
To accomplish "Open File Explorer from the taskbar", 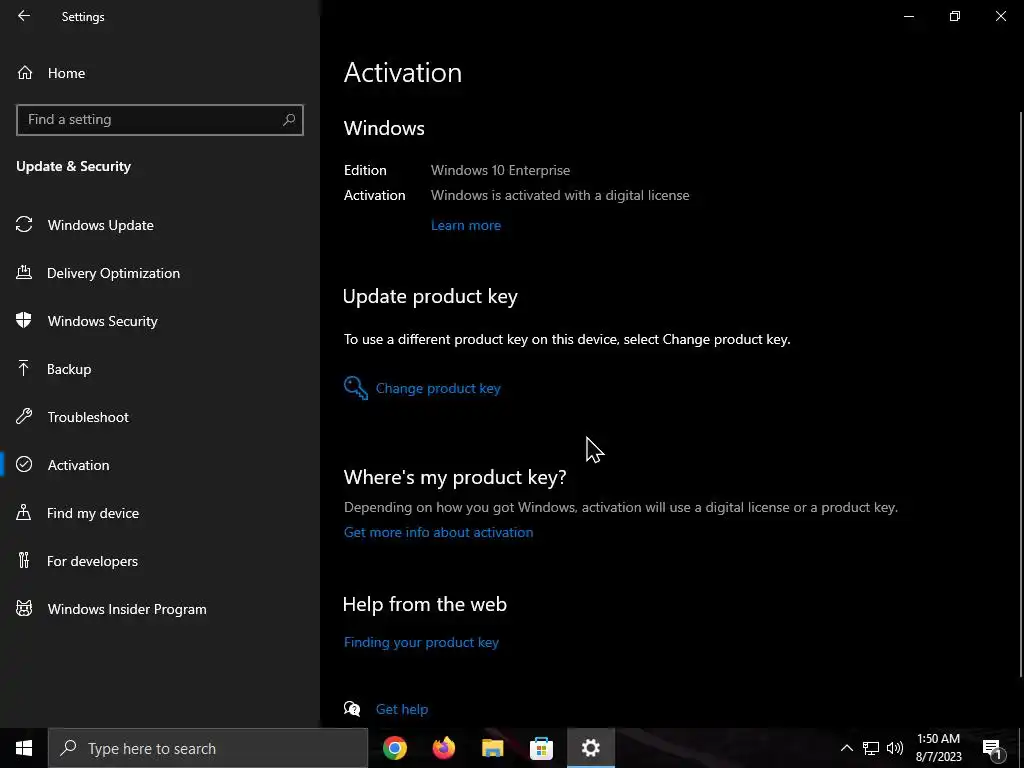I will point(492,748).
